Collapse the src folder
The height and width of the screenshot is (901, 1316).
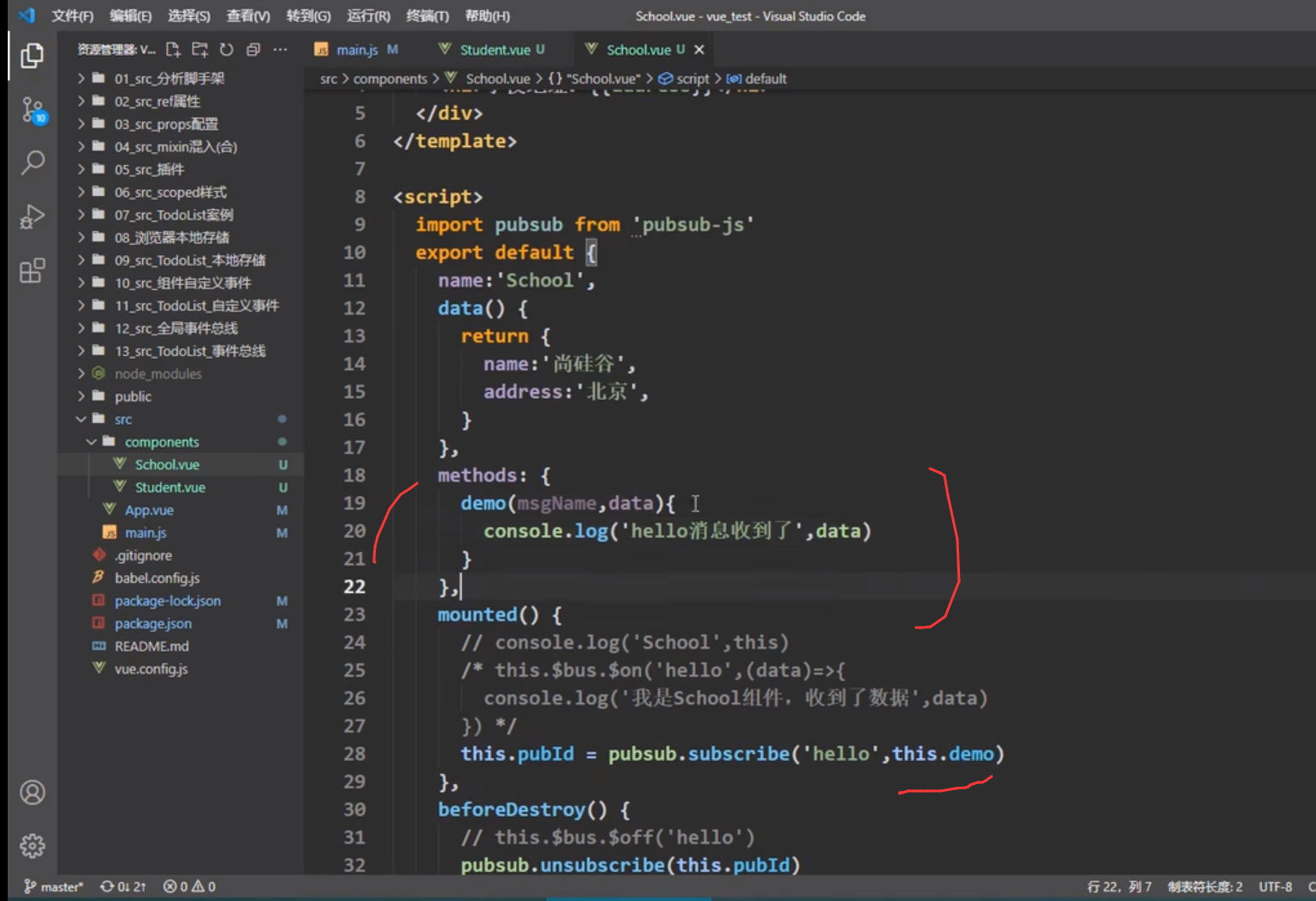[123, 420]
